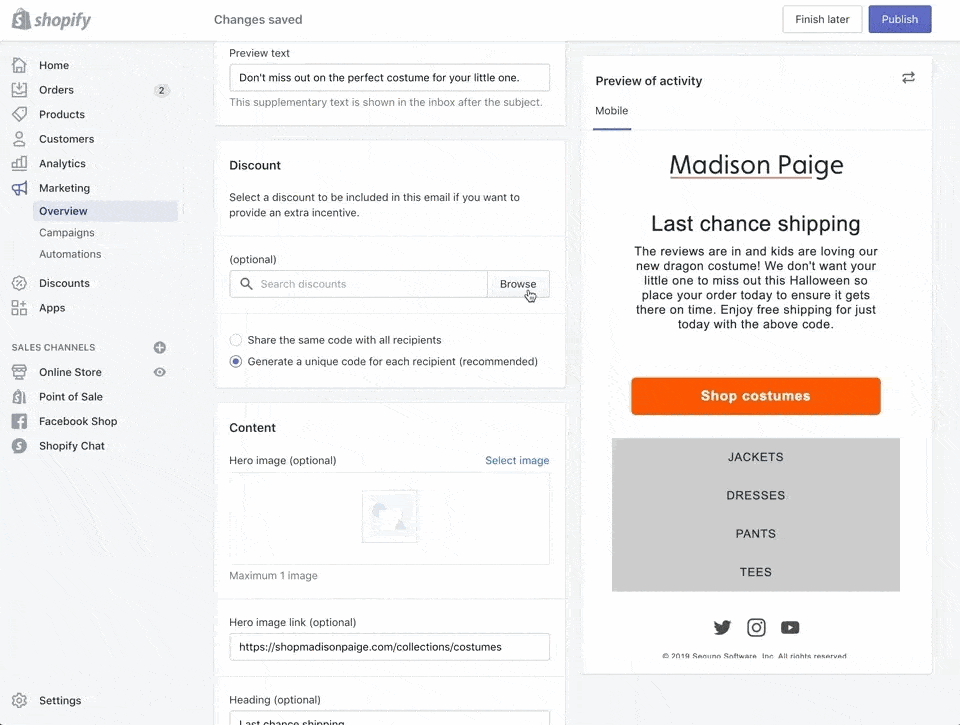
Task: Click the Browse dropdown next to Search discounts
Action: point(519,284)
